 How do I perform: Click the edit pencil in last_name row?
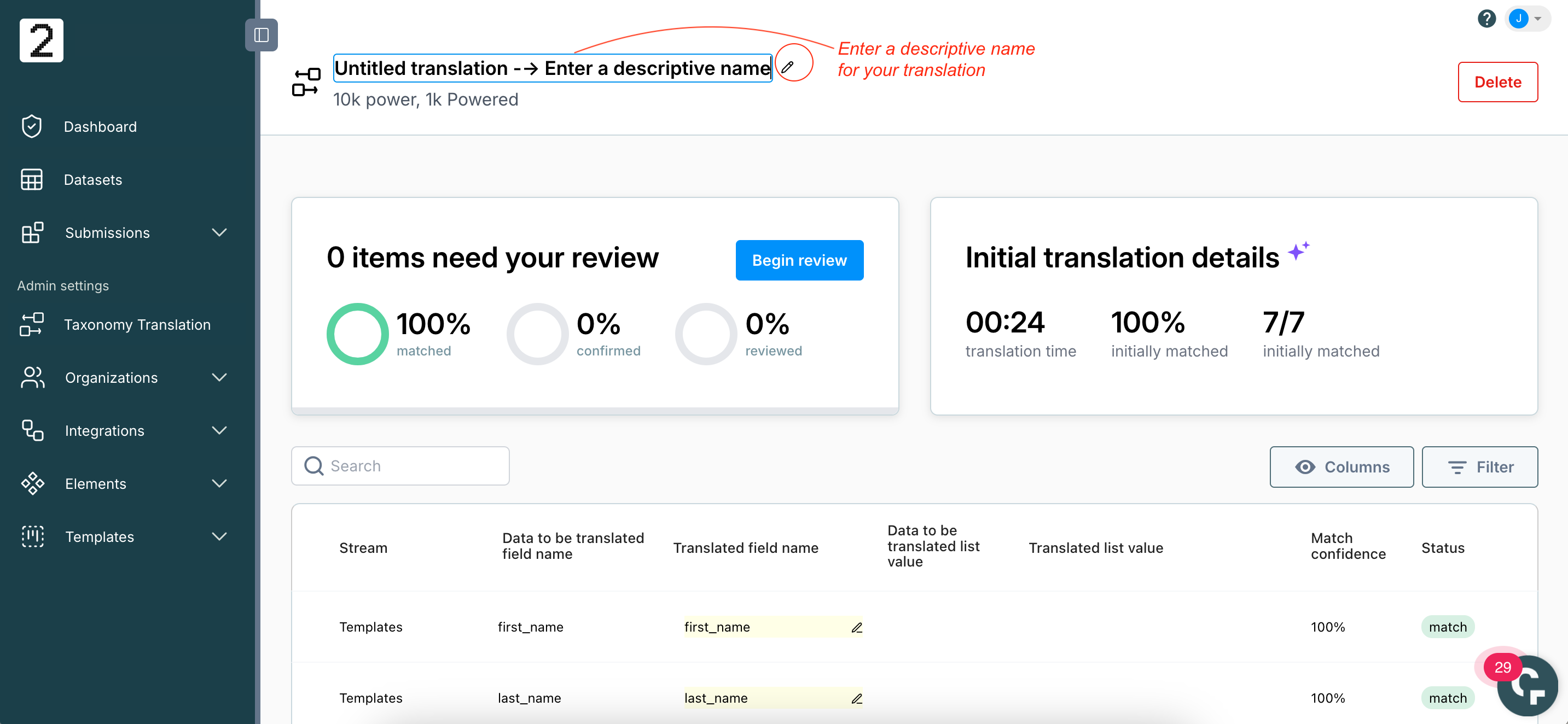(x=856, y=698)
